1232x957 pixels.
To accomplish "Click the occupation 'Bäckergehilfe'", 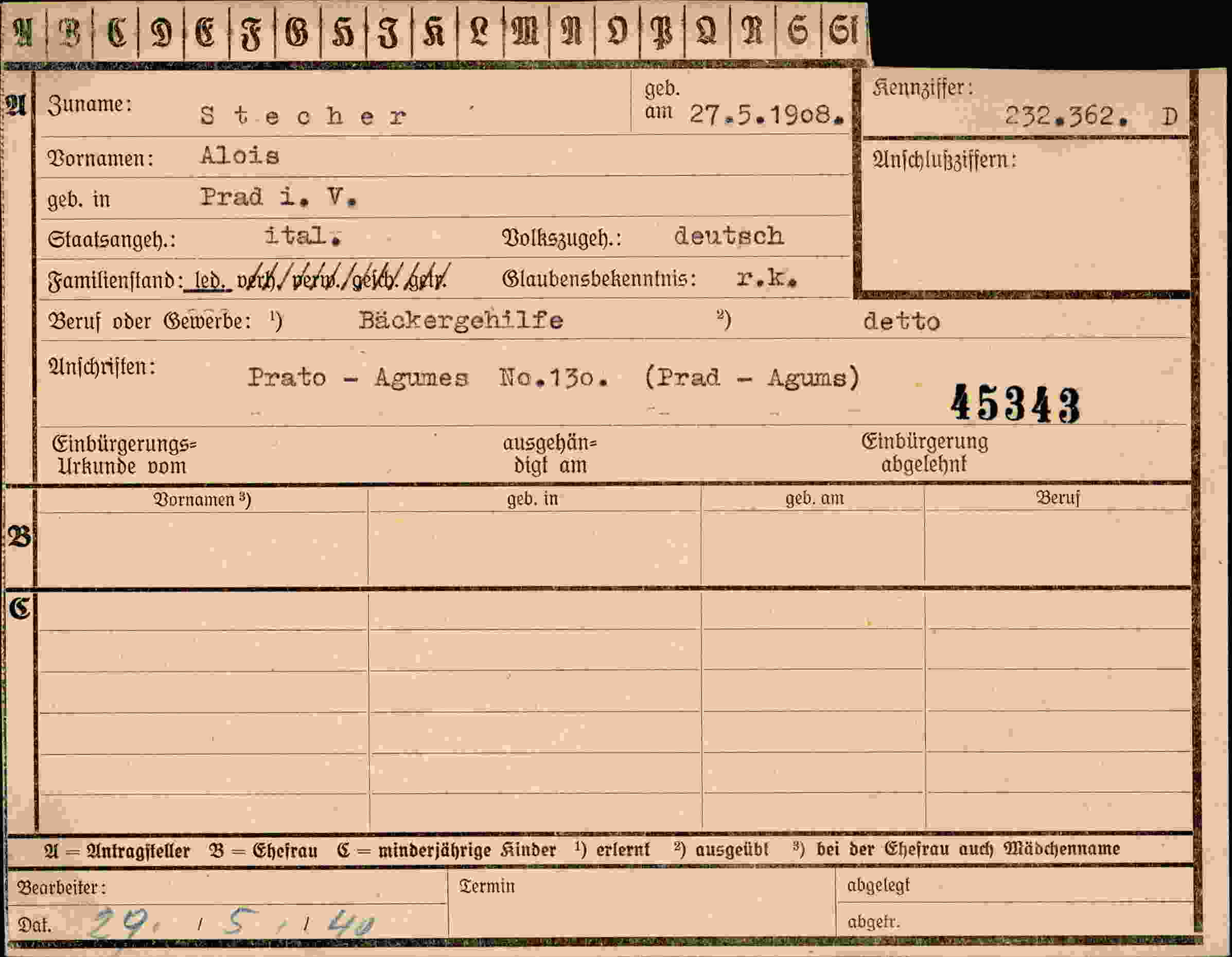I will click(461, 321).
